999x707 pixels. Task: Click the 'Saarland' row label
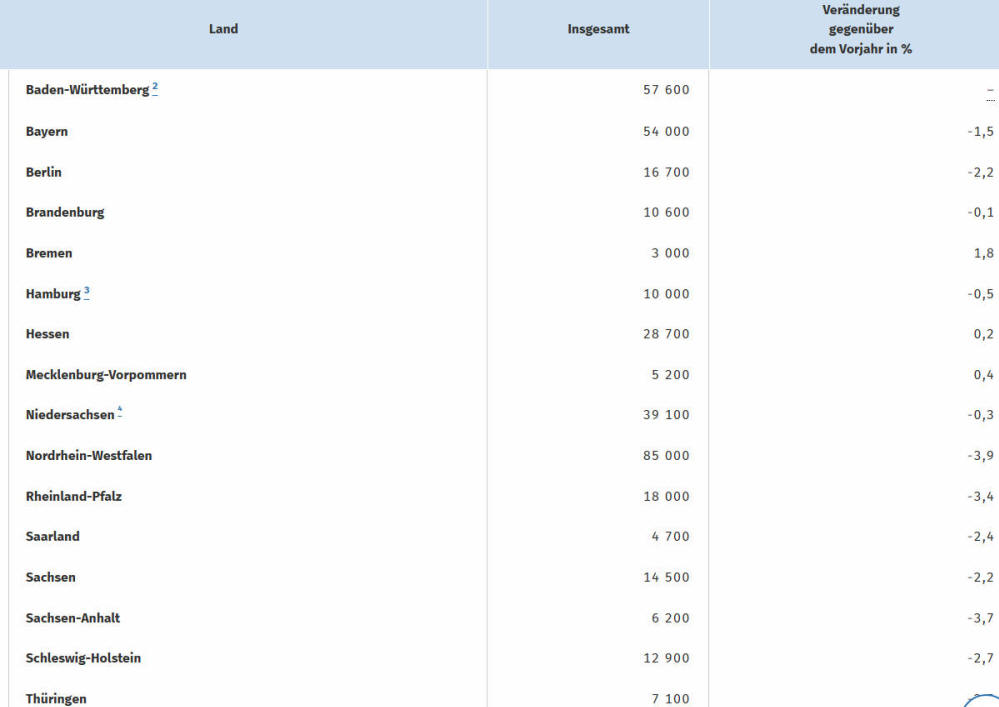[52, 536]
